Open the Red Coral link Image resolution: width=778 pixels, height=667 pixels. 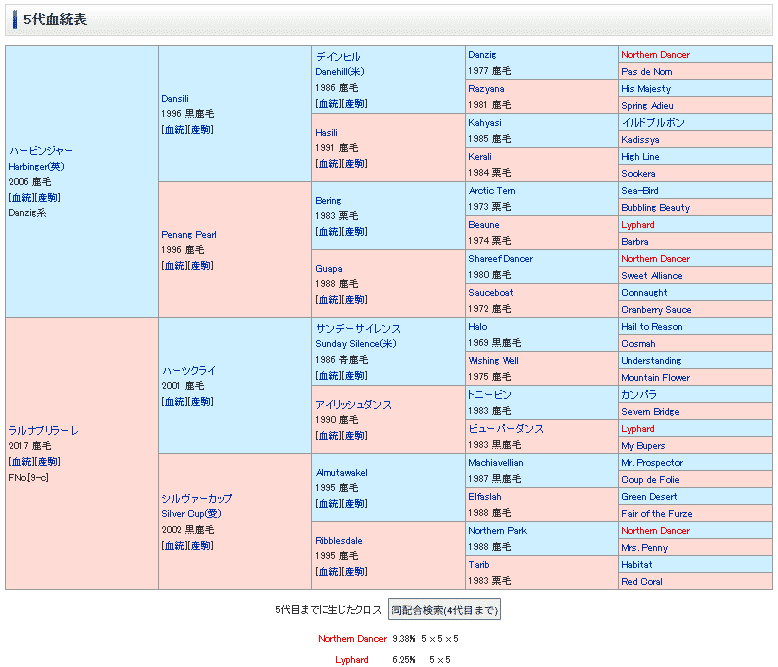point(642,582)
